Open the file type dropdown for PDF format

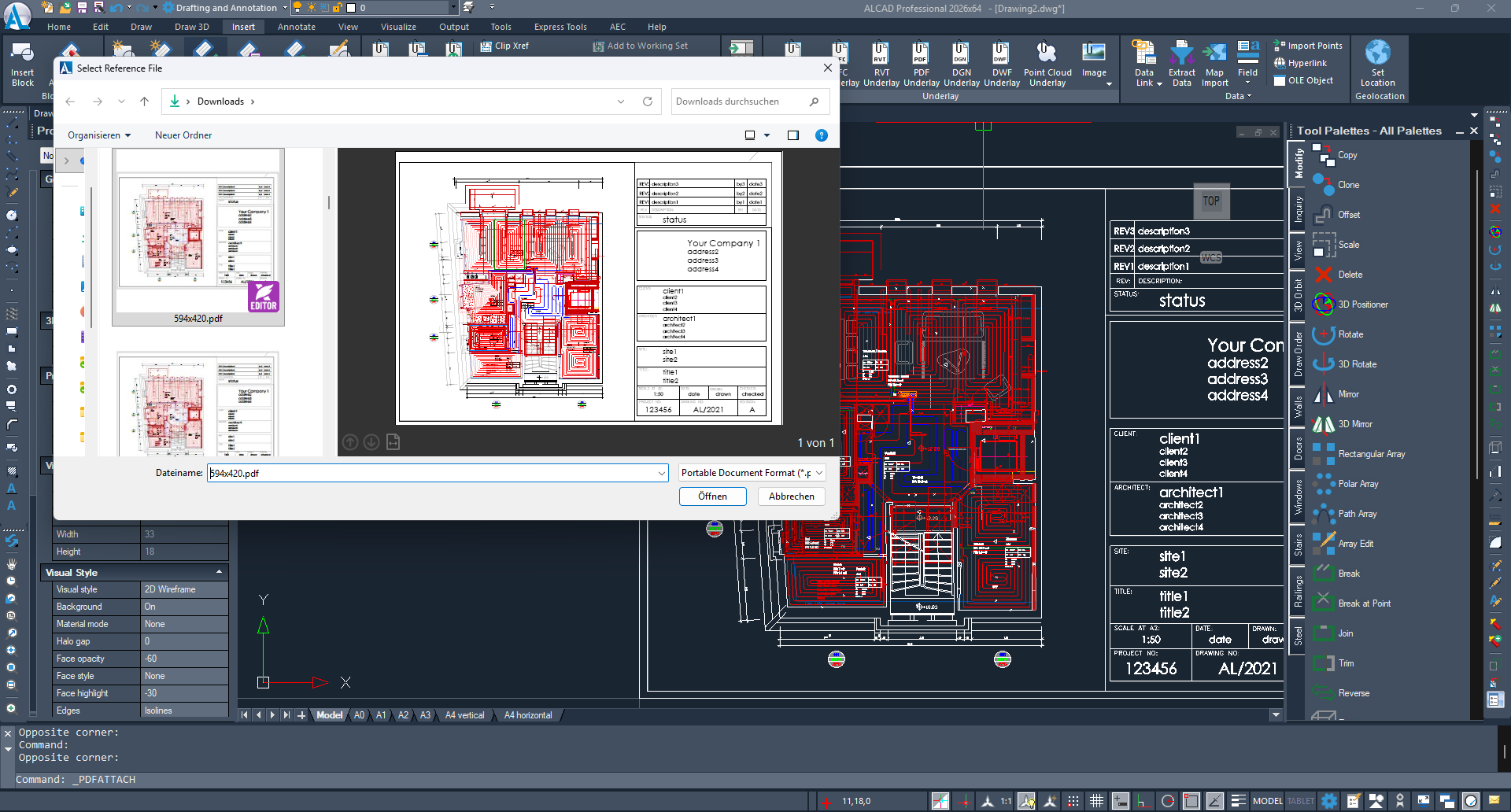752,473
